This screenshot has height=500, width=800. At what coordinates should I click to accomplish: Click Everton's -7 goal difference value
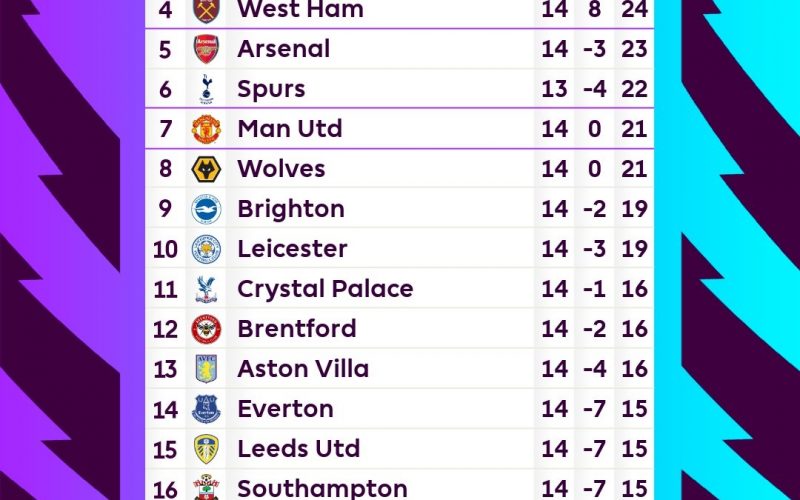[594, 409]
